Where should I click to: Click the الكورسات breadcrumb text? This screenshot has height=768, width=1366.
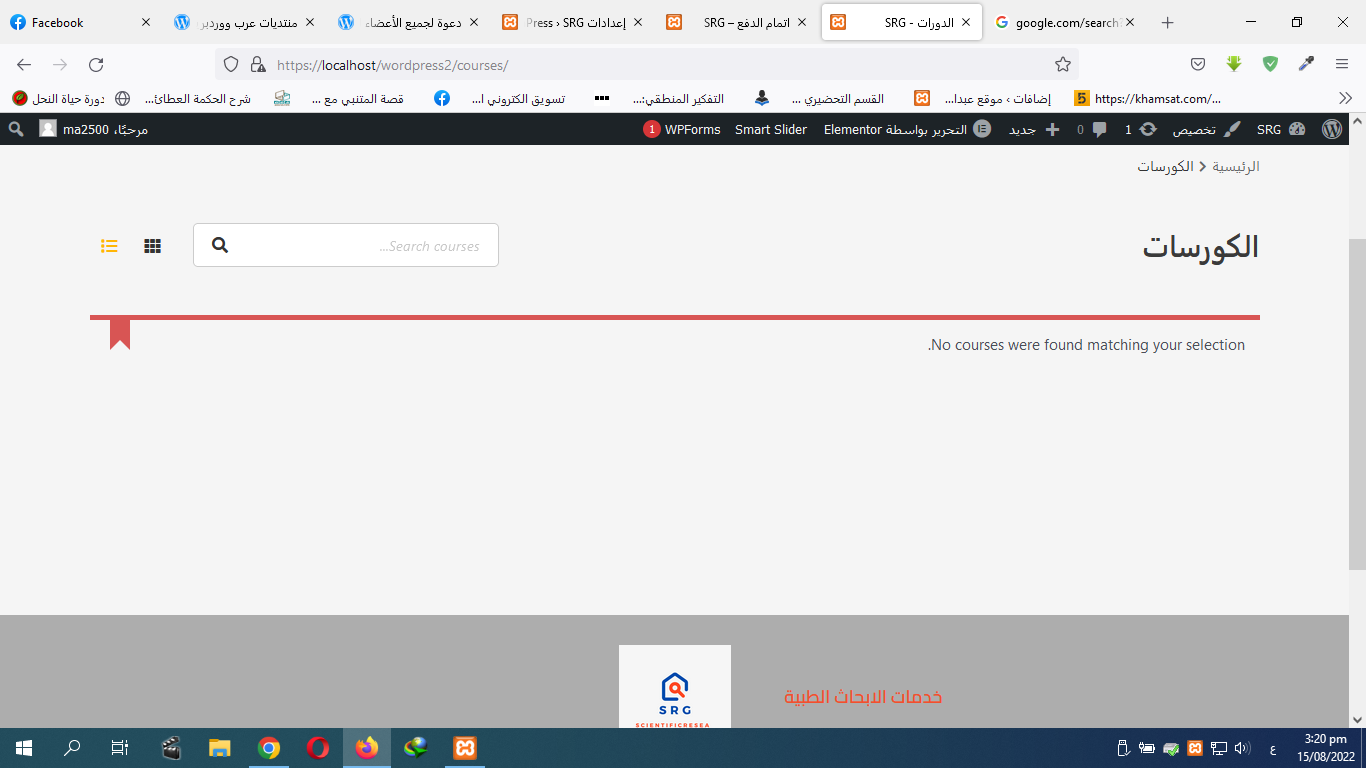click(1165, 166)
